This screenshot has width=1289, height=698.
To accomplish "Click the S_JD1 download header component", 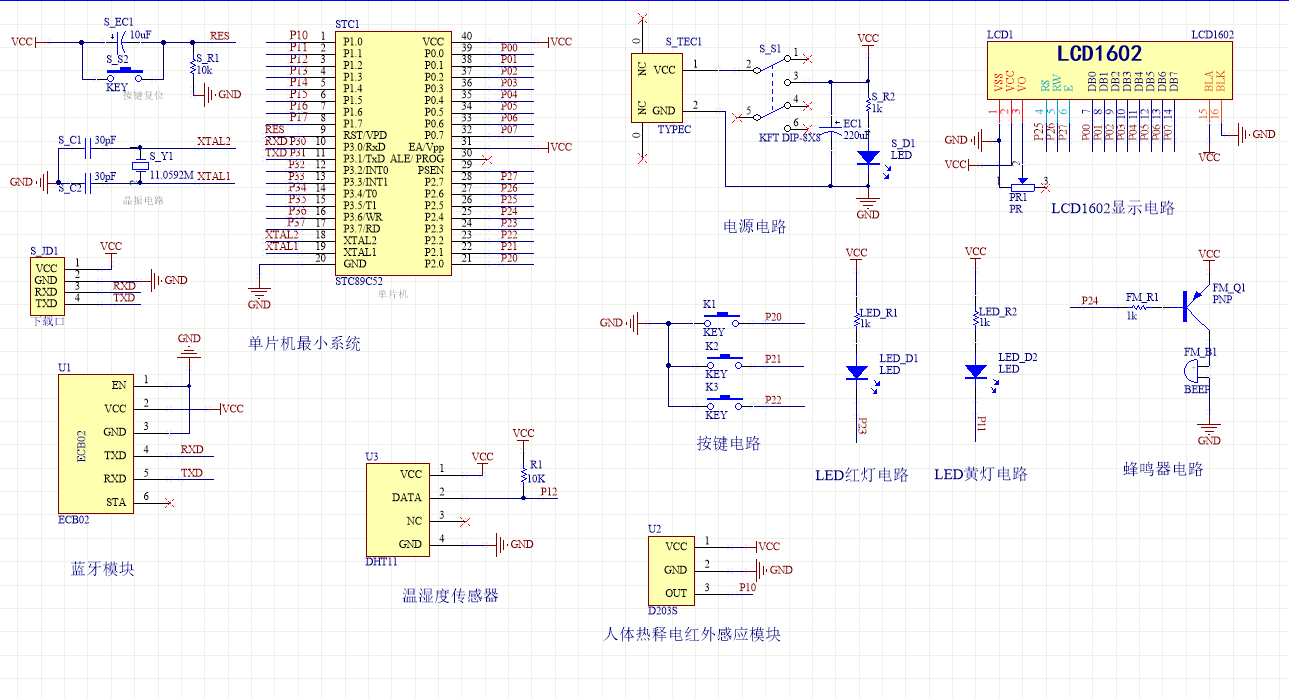I will pyautogui.click(x=46, y=285).
